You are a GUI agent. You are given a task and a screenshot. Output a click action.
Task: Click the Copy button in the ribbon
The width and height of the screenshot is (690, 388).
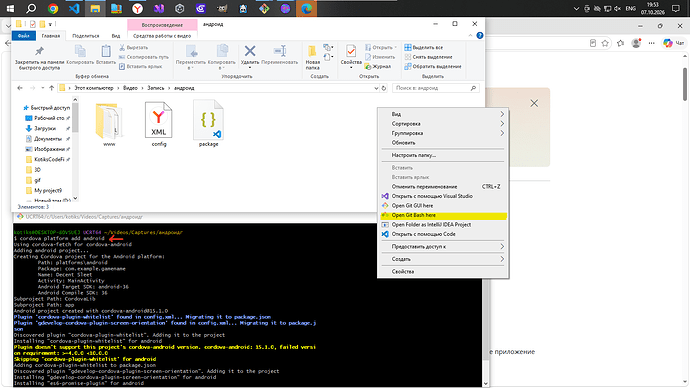(x=80, y=55)
